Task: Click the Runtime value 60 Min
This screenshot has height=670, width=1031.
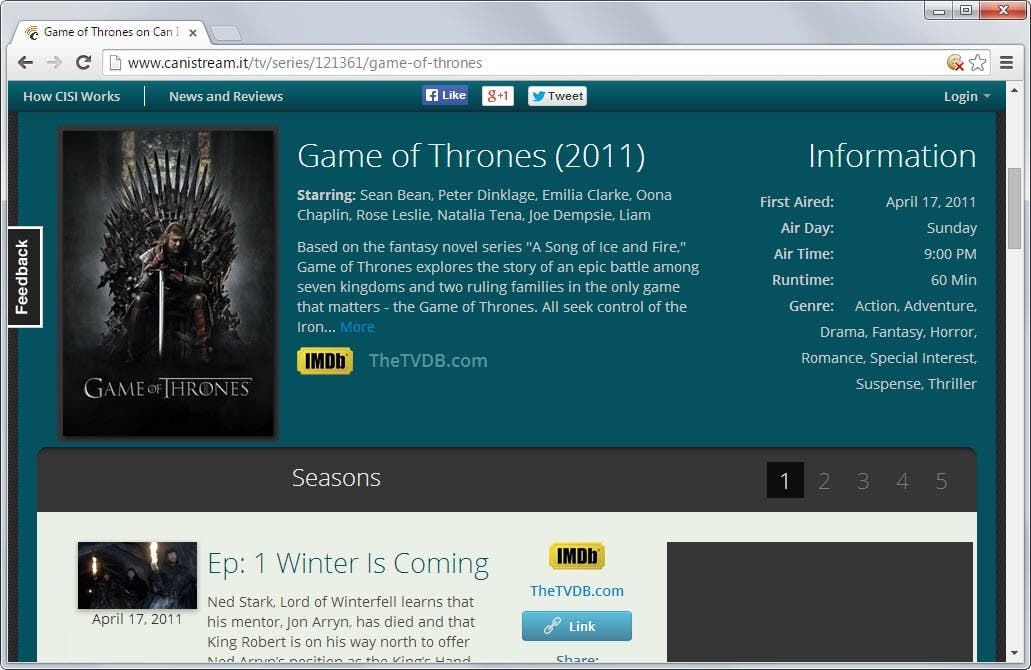Action: click(953, 280)
